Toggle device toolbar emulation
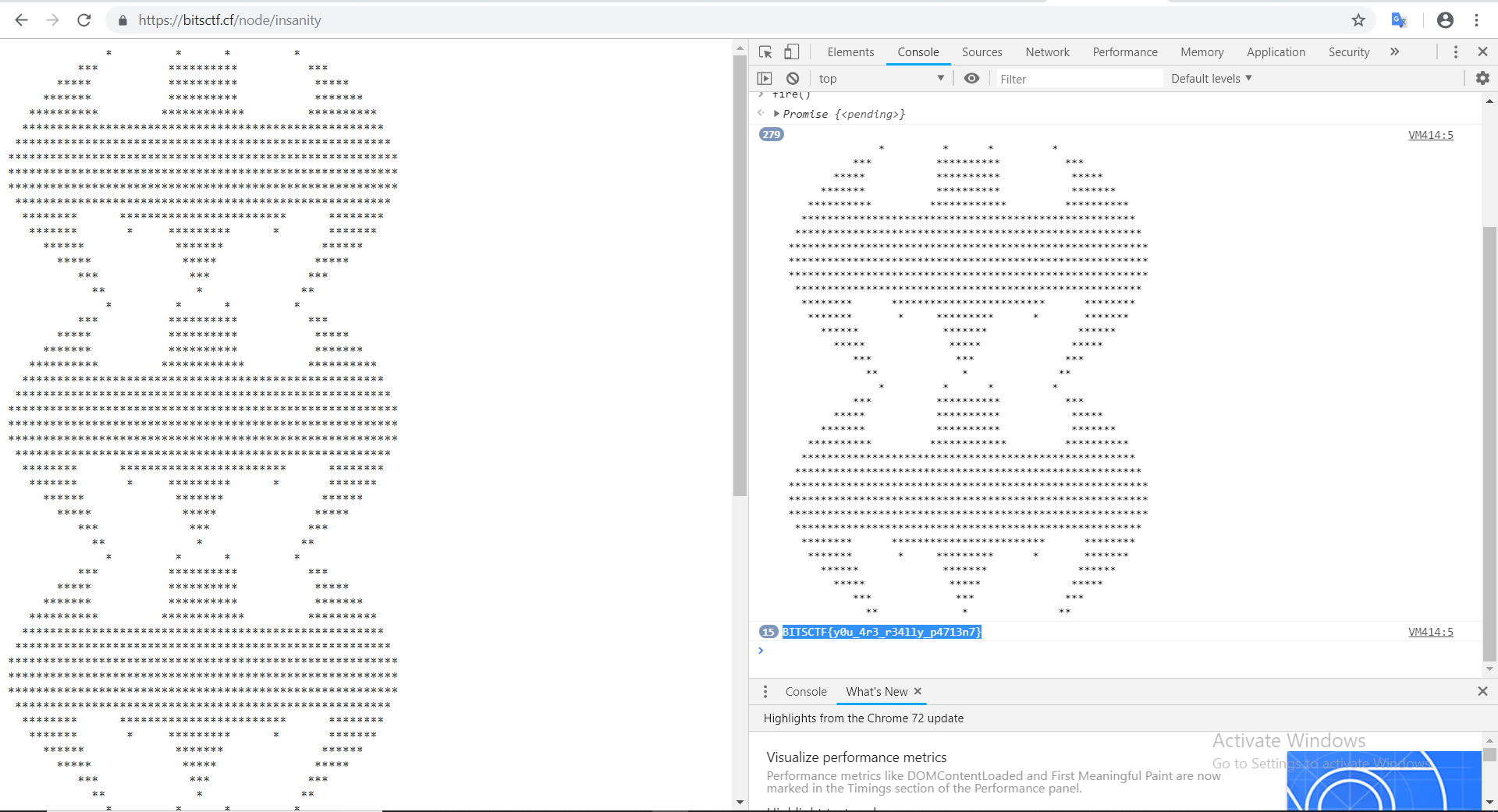The width and height of the screenshot is (1498, 812). point(791,51)
